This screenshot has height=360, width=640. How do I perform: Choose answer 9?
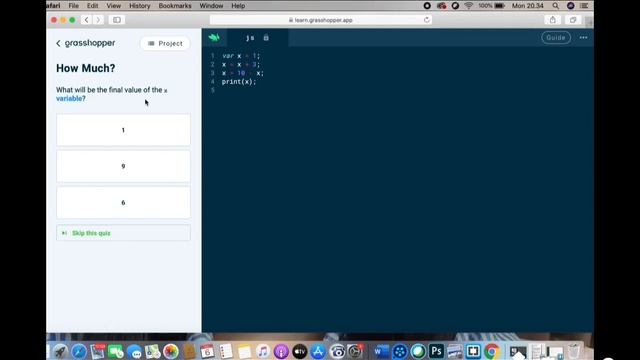tap(123, 166)
